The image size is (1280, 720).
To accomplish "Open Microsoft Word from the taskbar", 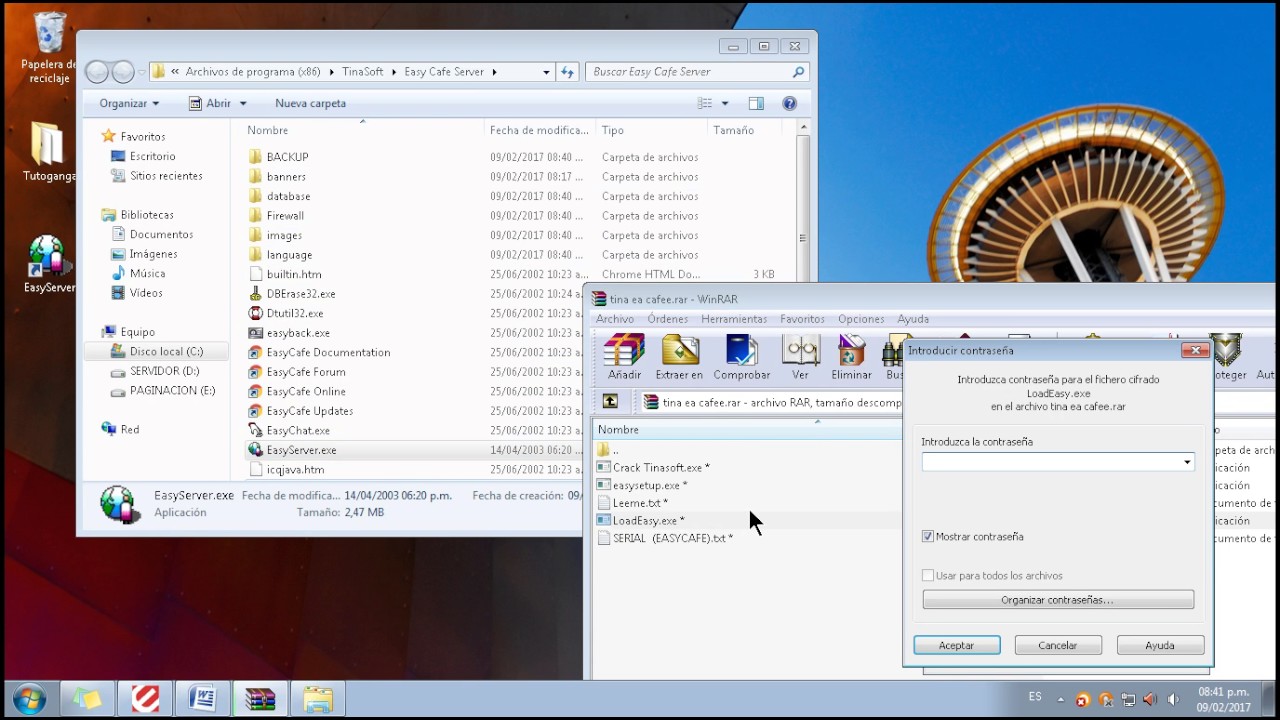I will tap(203, 698).
